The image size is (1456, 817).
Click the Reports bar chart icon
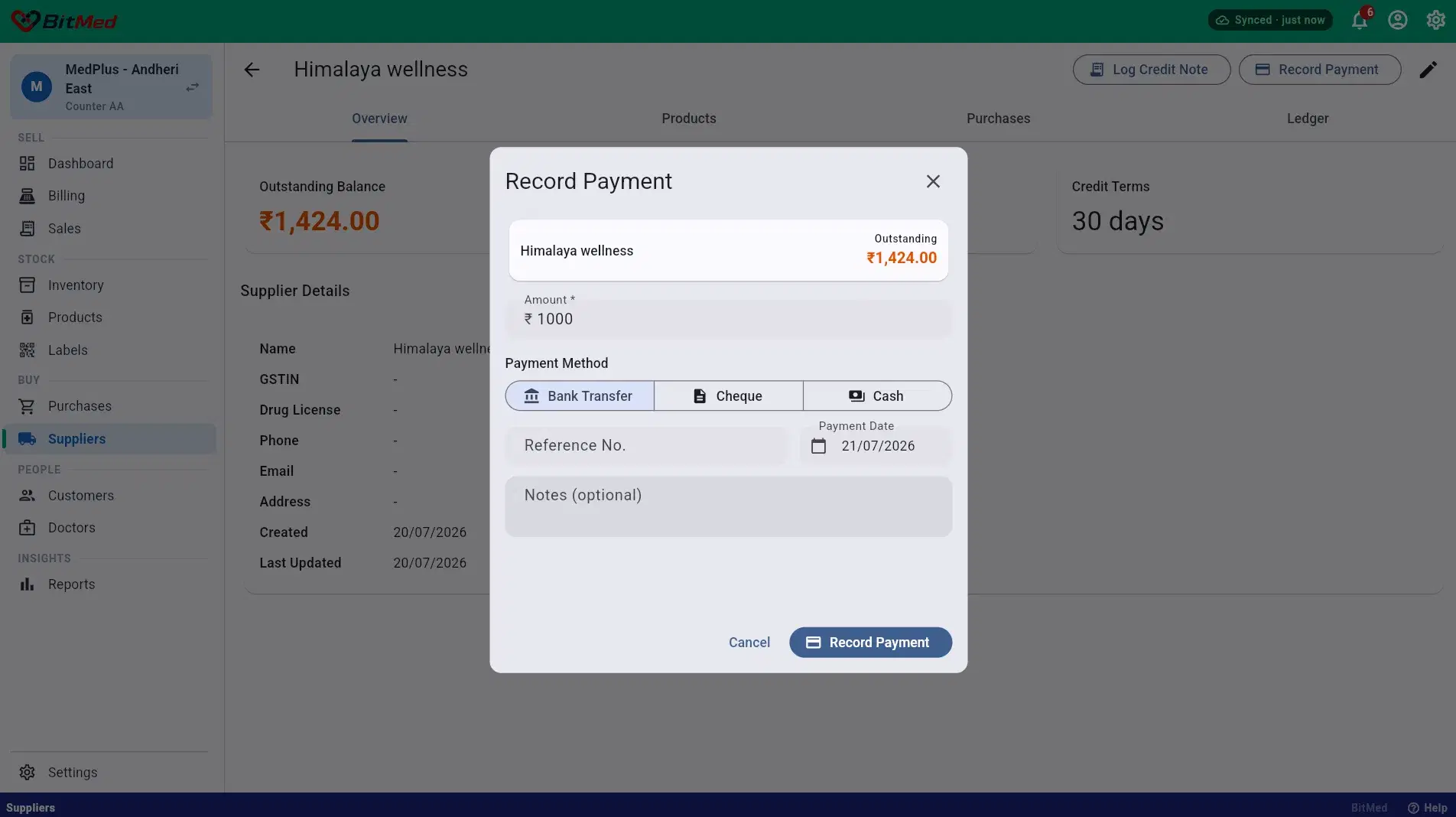pyautogui.click(x=27, y=584)
